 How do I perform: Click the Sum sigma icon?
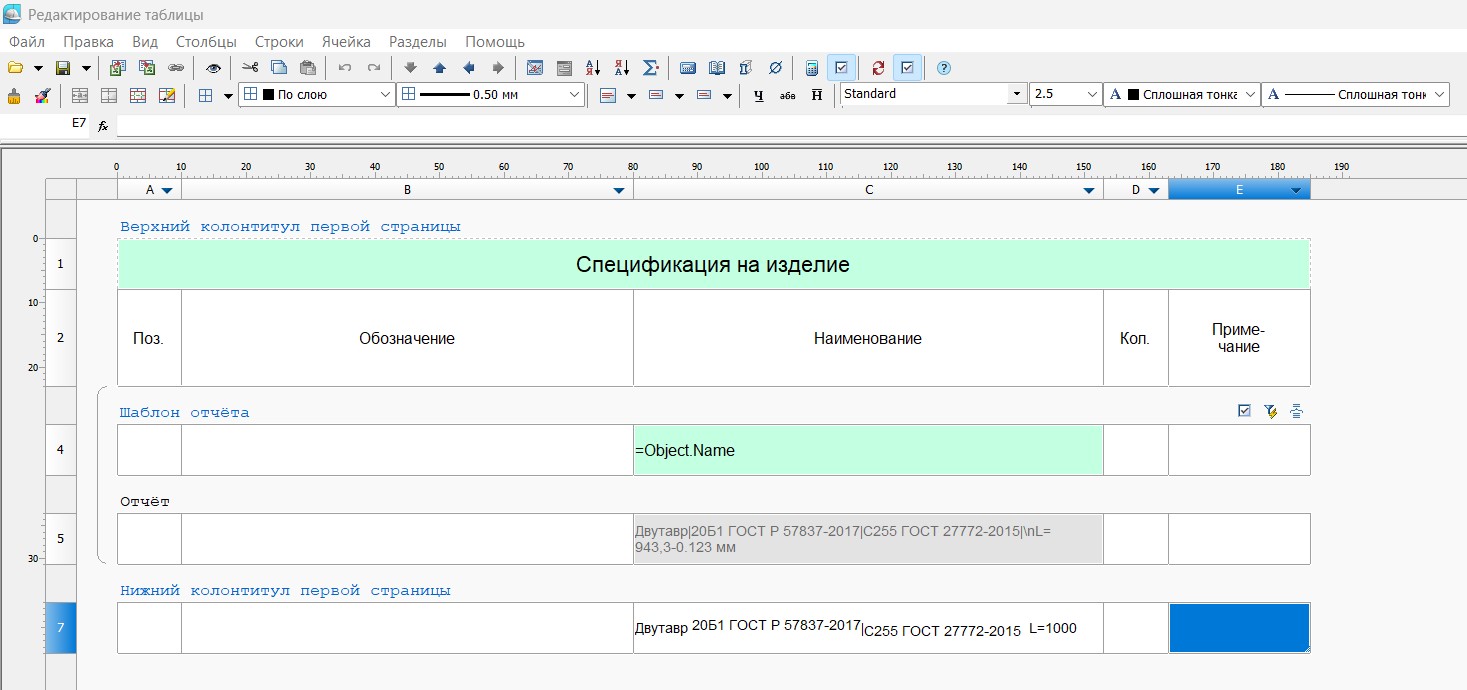[650, 68]
